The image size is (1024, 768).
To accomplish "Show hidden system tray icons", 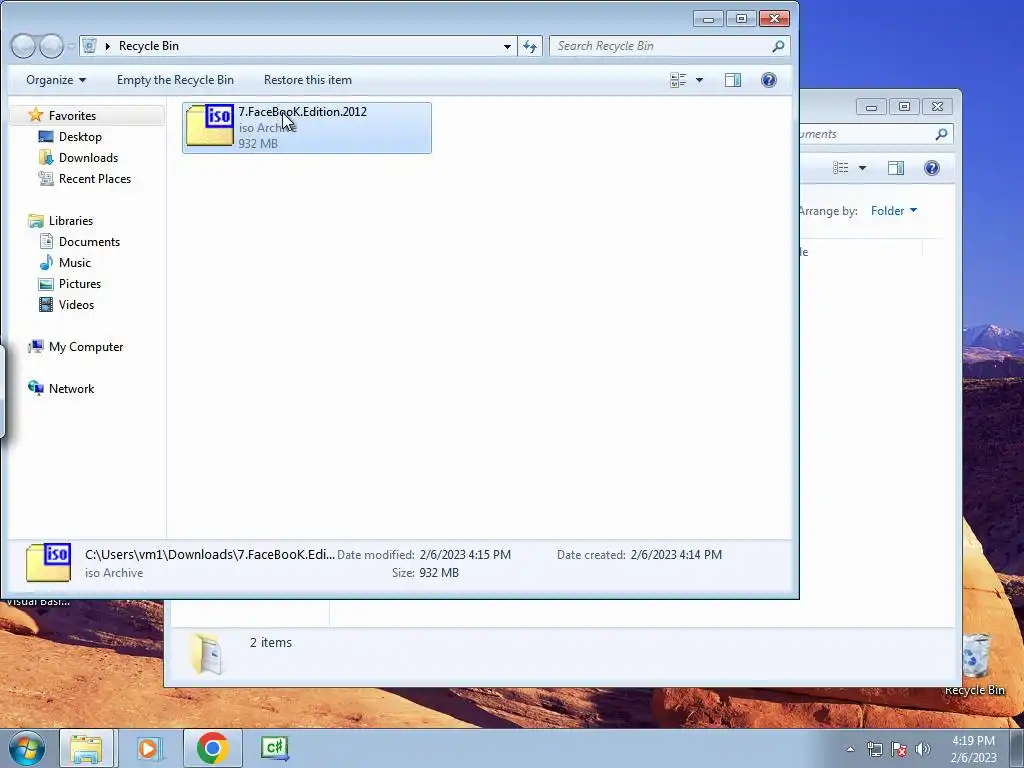I will [850, 749].
